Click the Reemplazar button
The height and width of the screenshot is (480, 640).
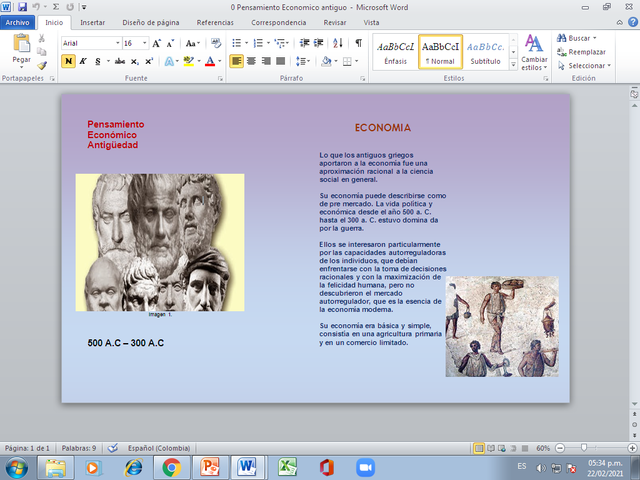[x=581, y=52]
